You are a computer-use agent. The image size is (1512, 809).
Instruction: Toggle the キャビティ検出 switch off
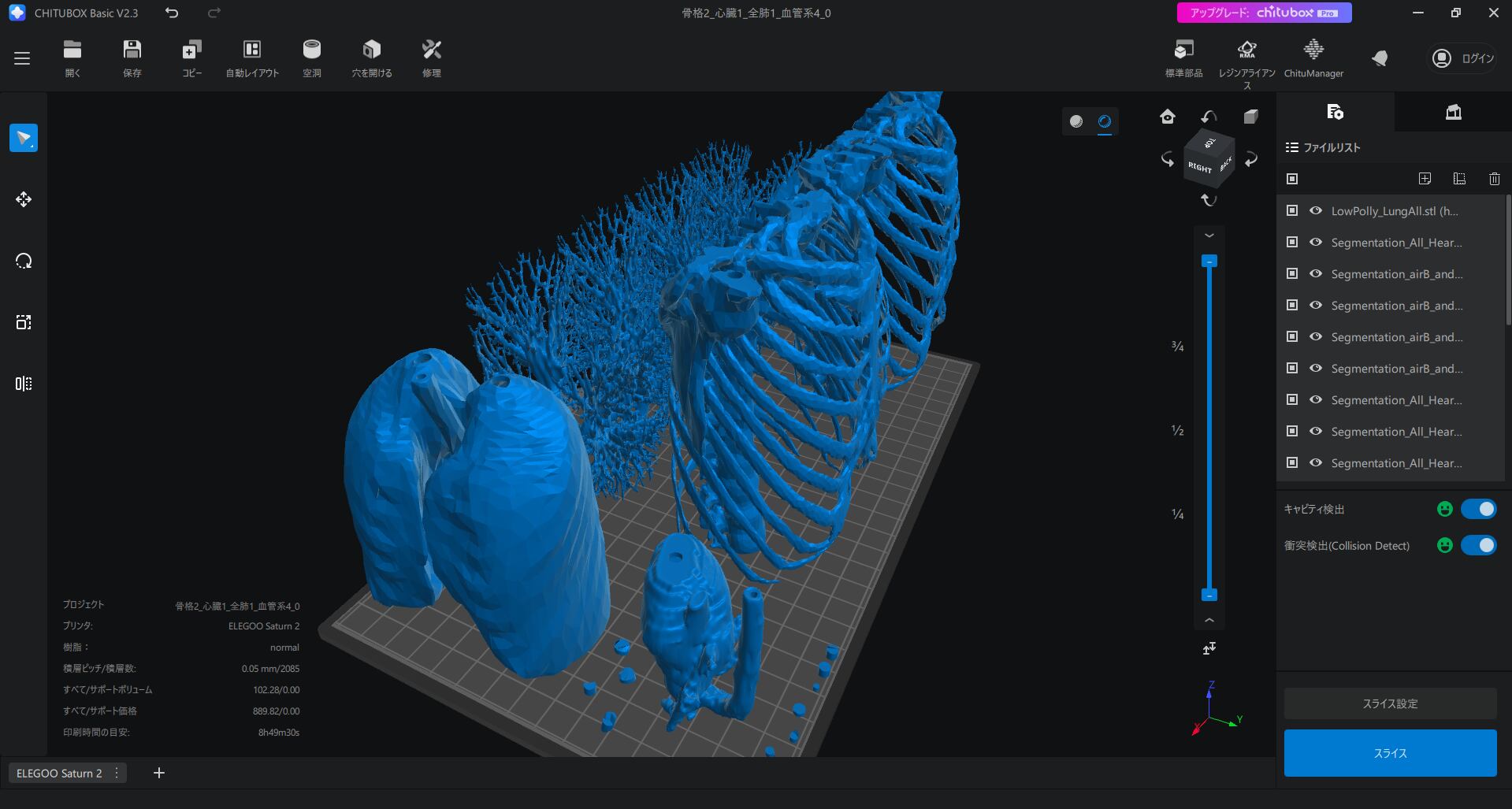(x=1478, y=509)
